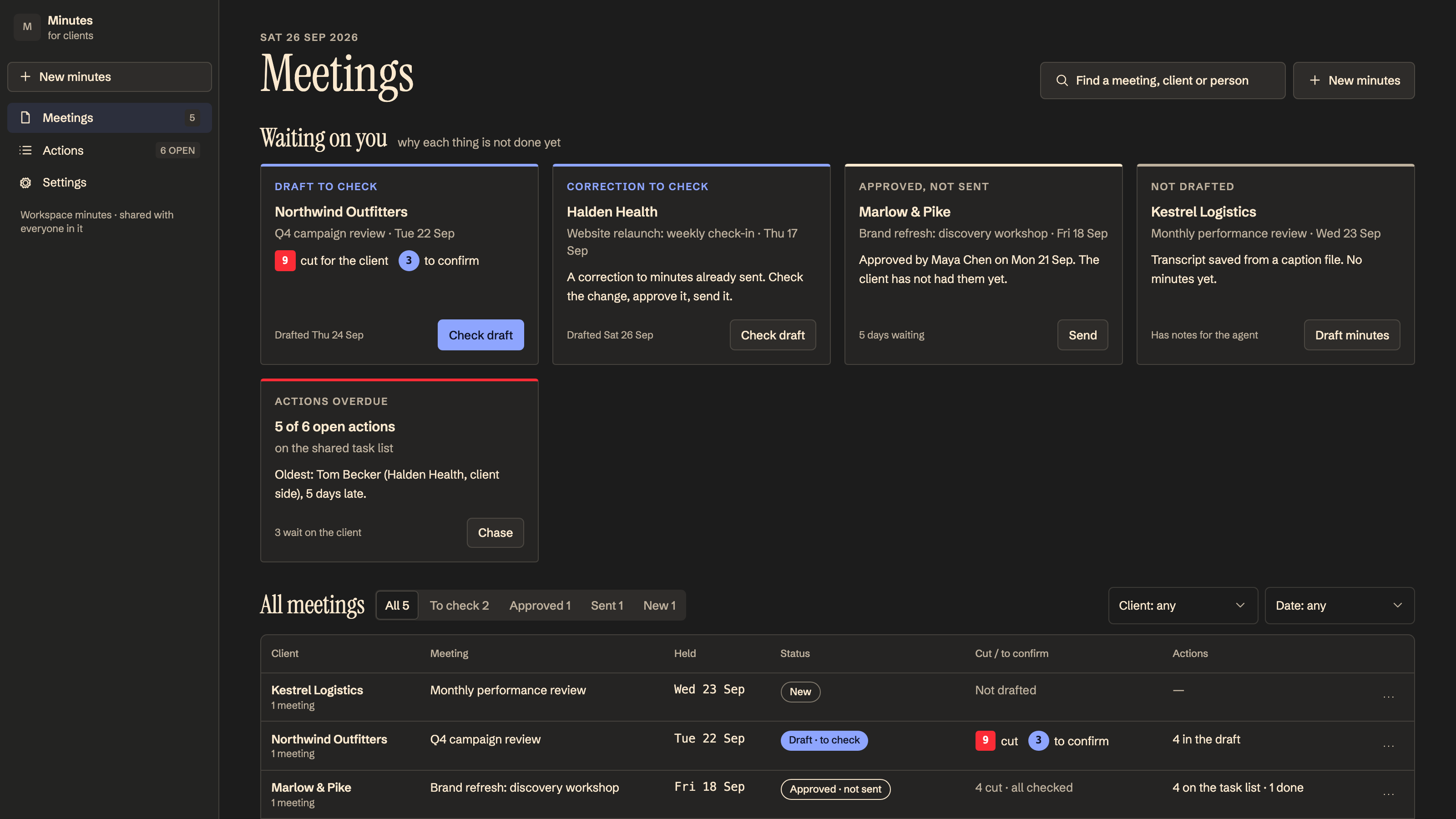Open the Northwind Outfitters card title
Image resolution: width=1456 pixels, height=819 pixels.
(x=341, y=212)
